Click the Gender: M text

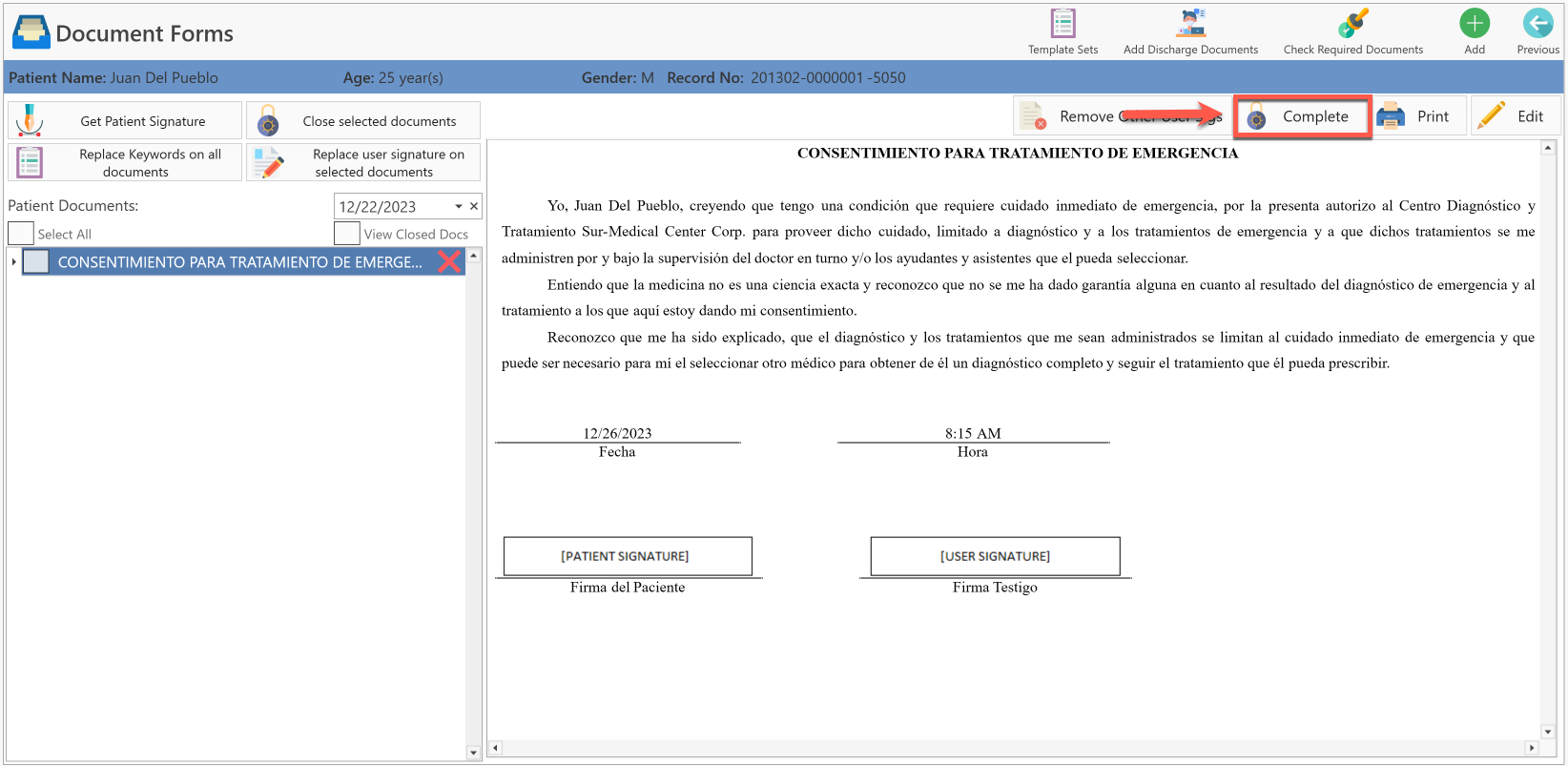coord(618,77)
